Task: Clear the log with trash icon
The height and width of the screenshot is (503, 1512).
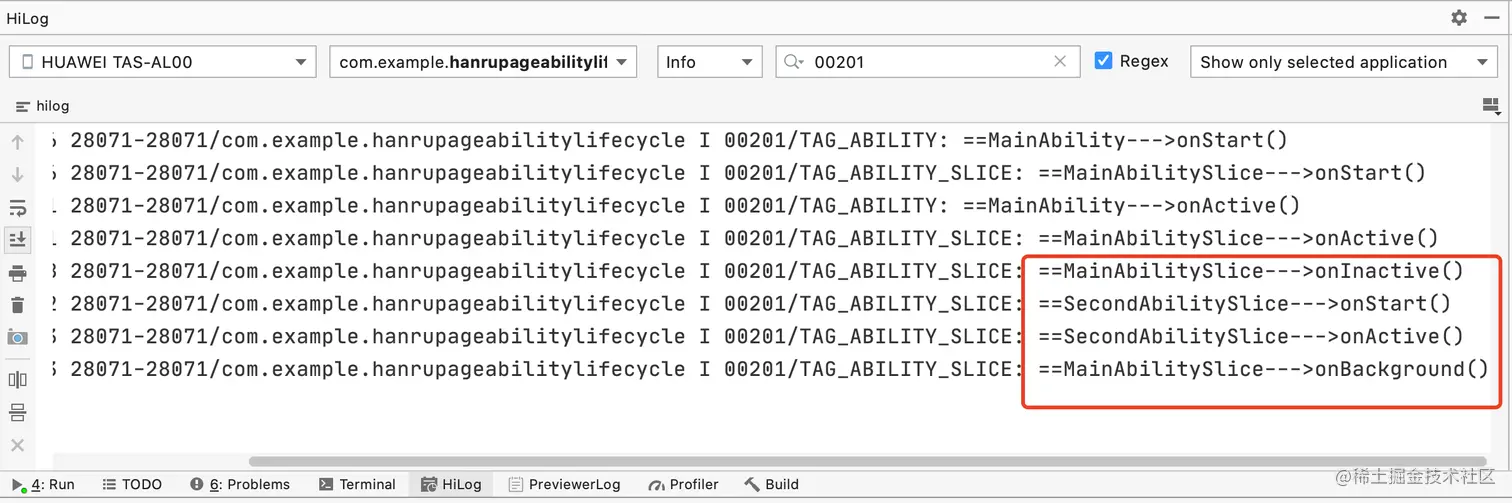Action: tap(17, 305)
